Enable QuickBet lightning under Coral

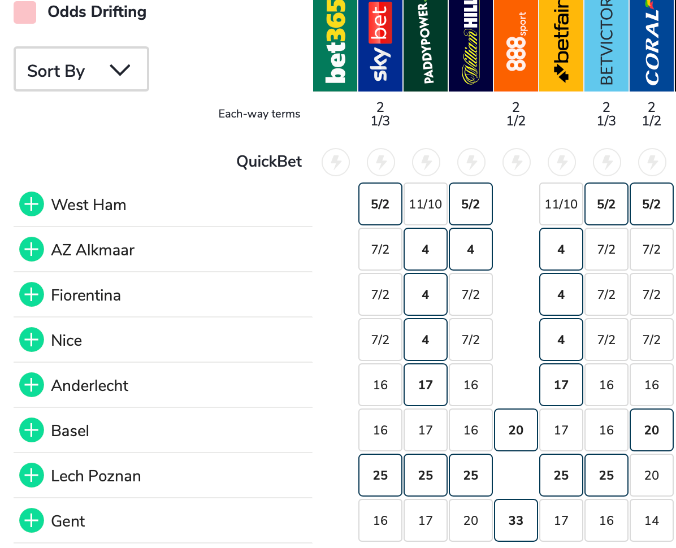point(652,162)
